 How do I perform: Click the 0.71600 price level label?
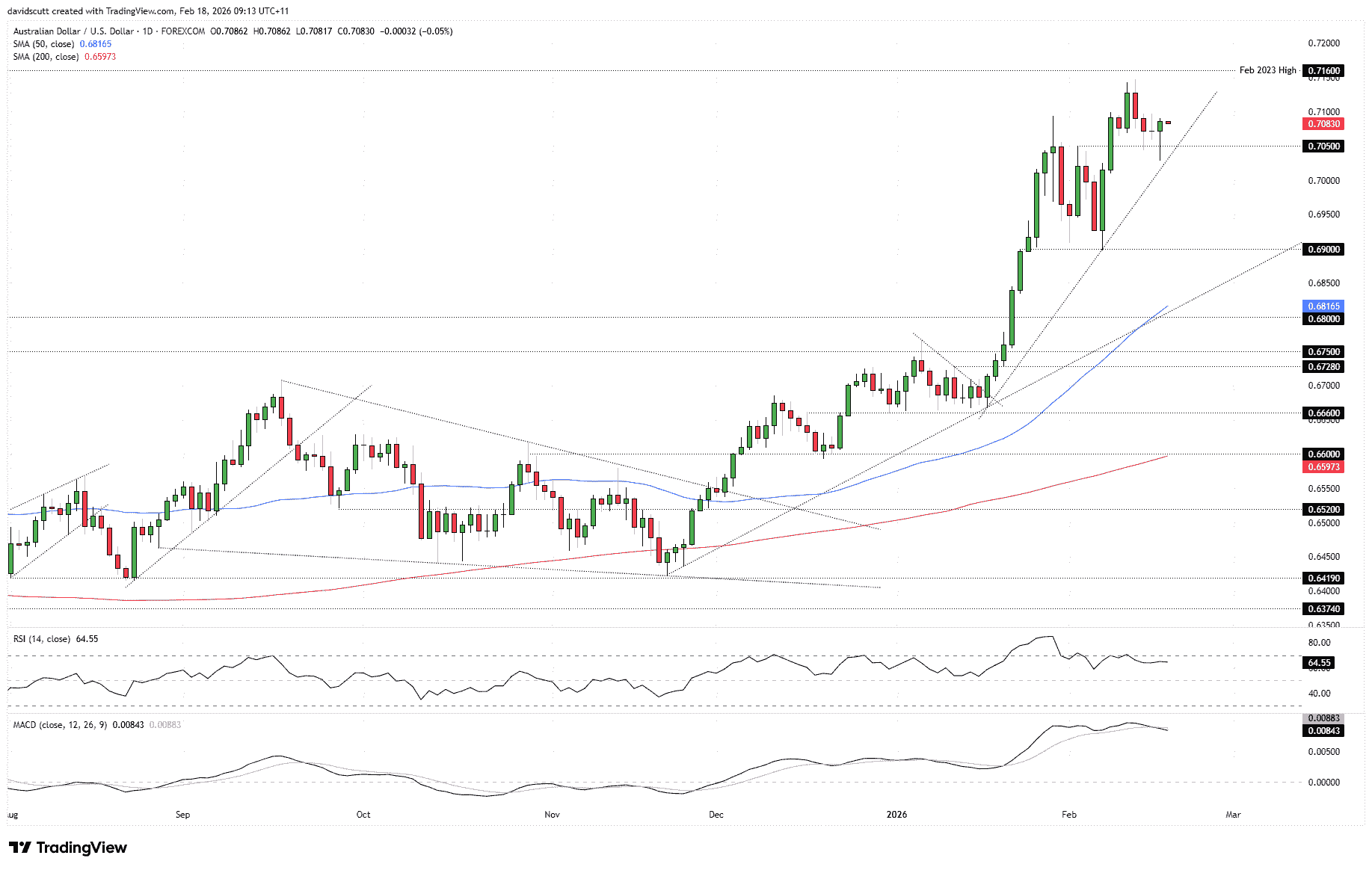coord(1323,71)
